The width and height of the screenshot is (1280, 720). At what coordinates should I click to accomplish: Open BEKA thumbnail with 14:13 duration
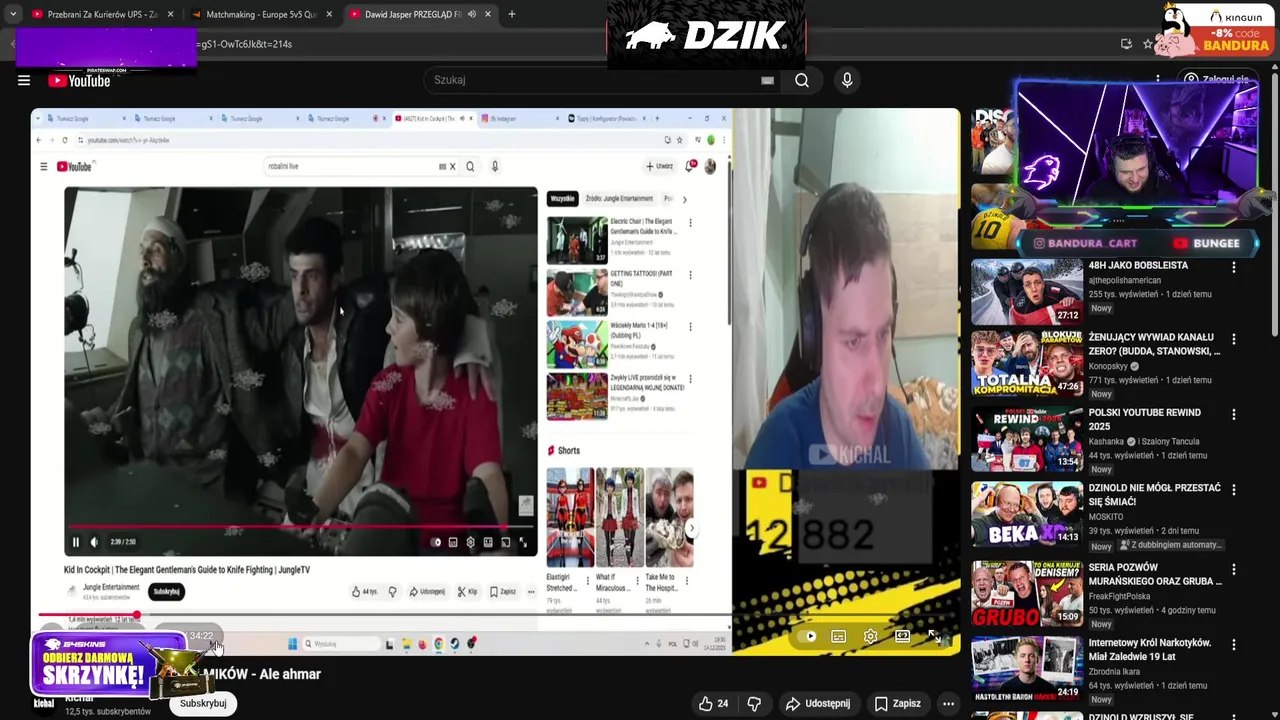tap(1027, 515)
